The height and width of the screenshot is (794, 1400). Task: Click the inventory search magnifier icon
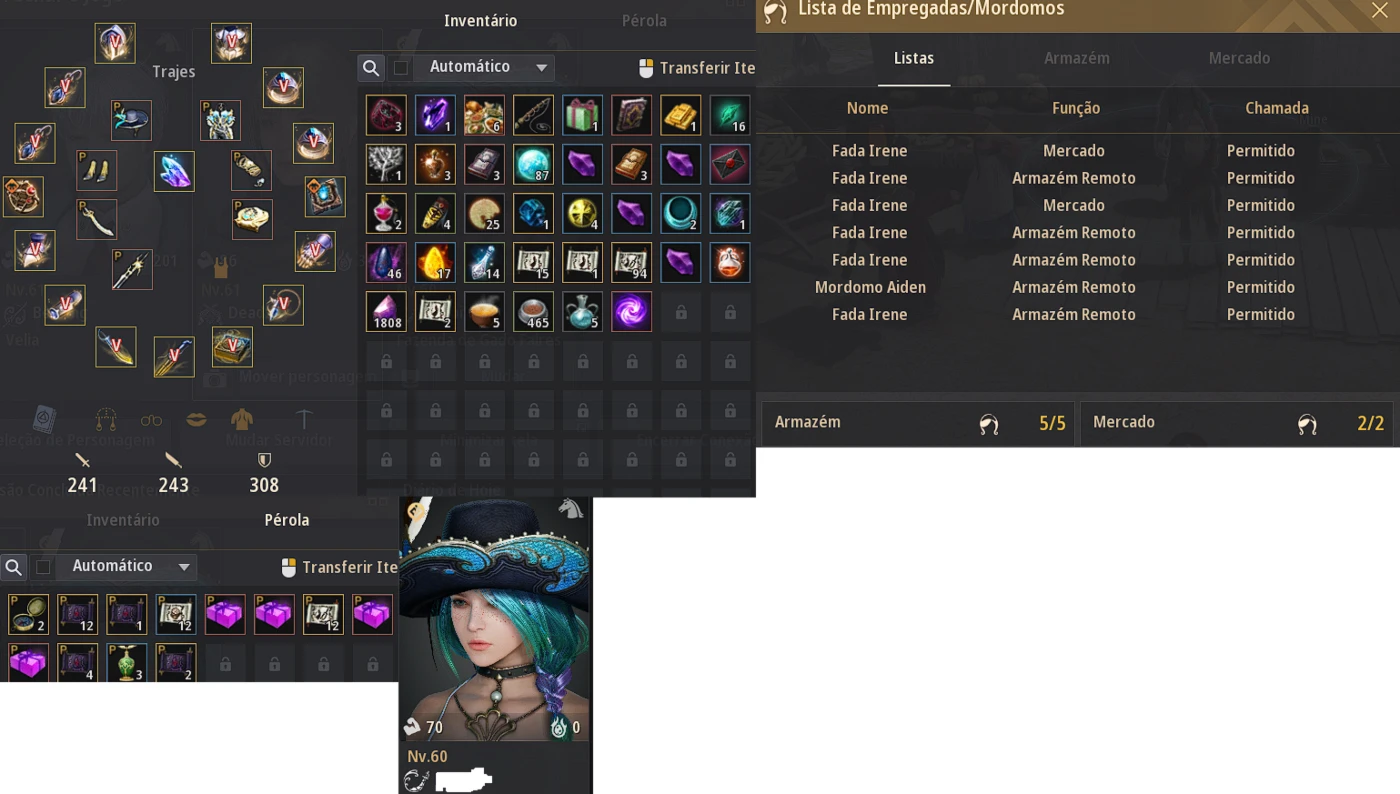point(371,68)
